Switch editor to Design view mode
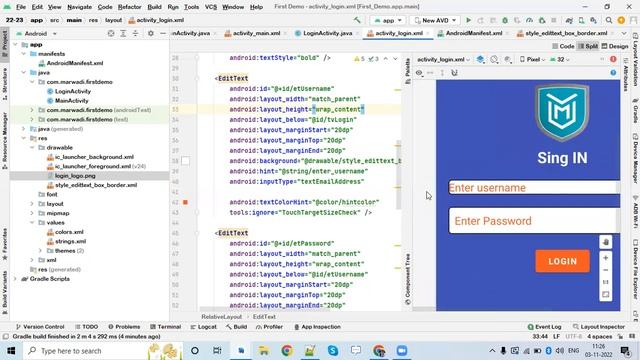The image size is (640, 360). tap(615, 47)
